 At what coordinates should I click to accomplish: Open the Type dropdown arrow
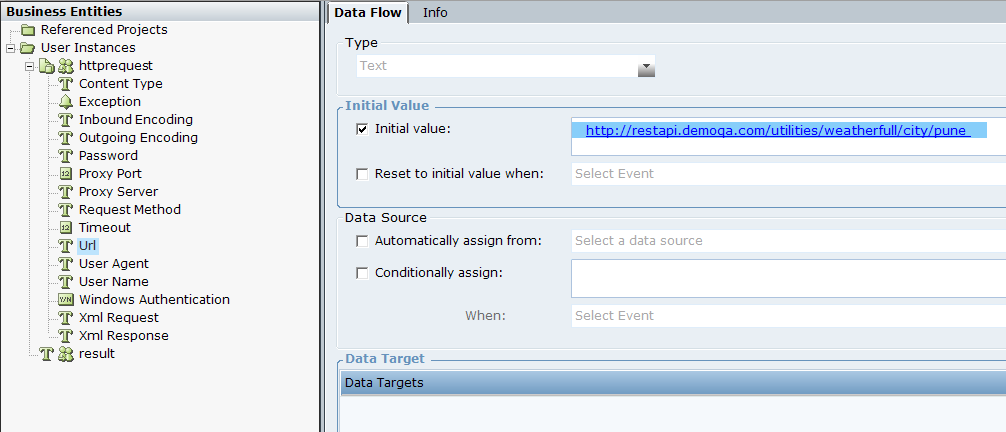[x=646, y=68]
